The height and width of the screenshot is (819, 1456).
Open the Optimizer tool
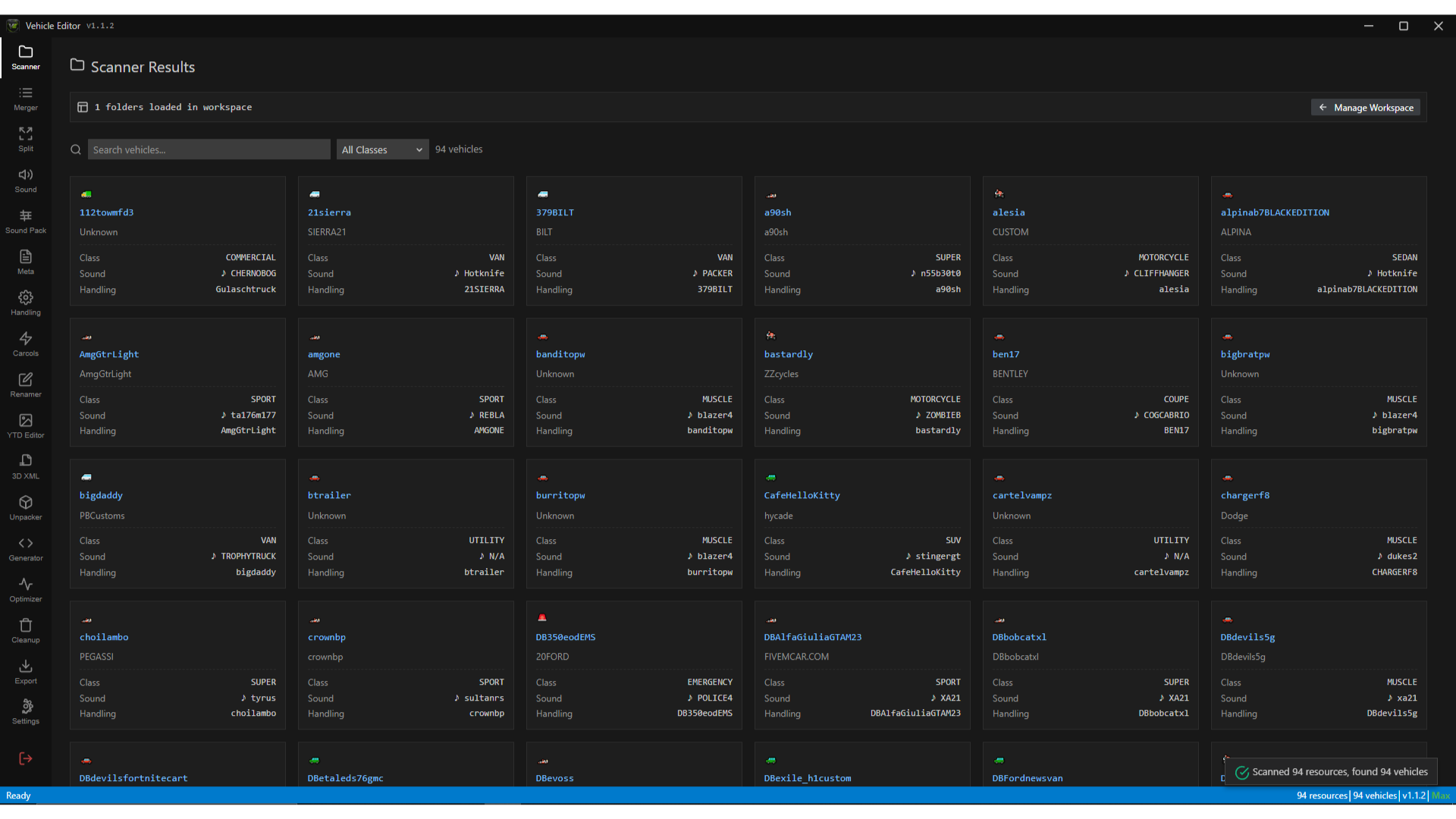(26, 590)
